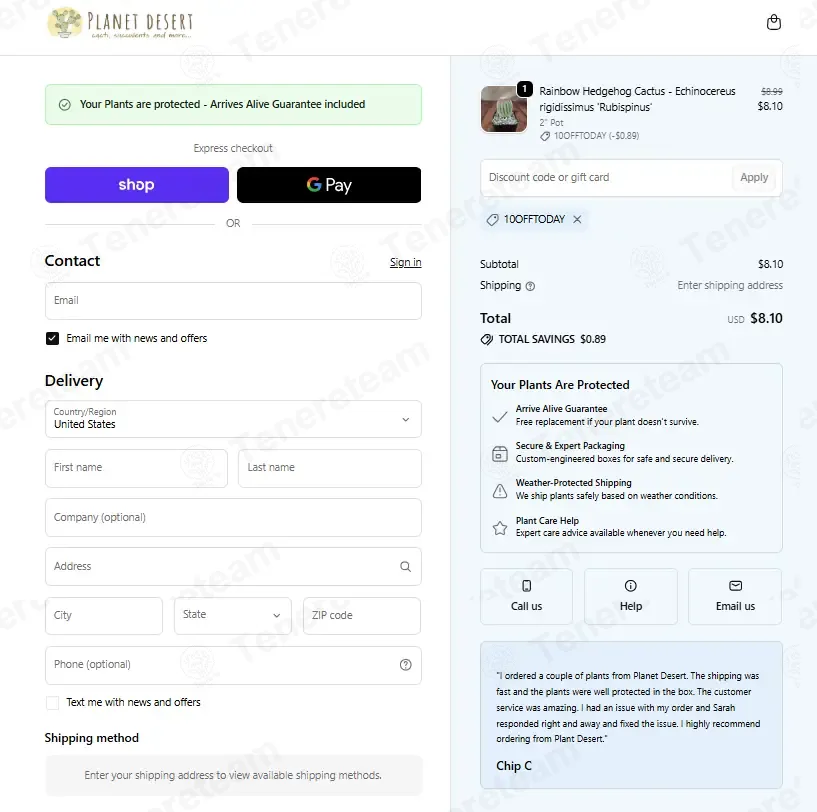
Task: Click the discount code or gift card field
Action: tap(604, 178)
